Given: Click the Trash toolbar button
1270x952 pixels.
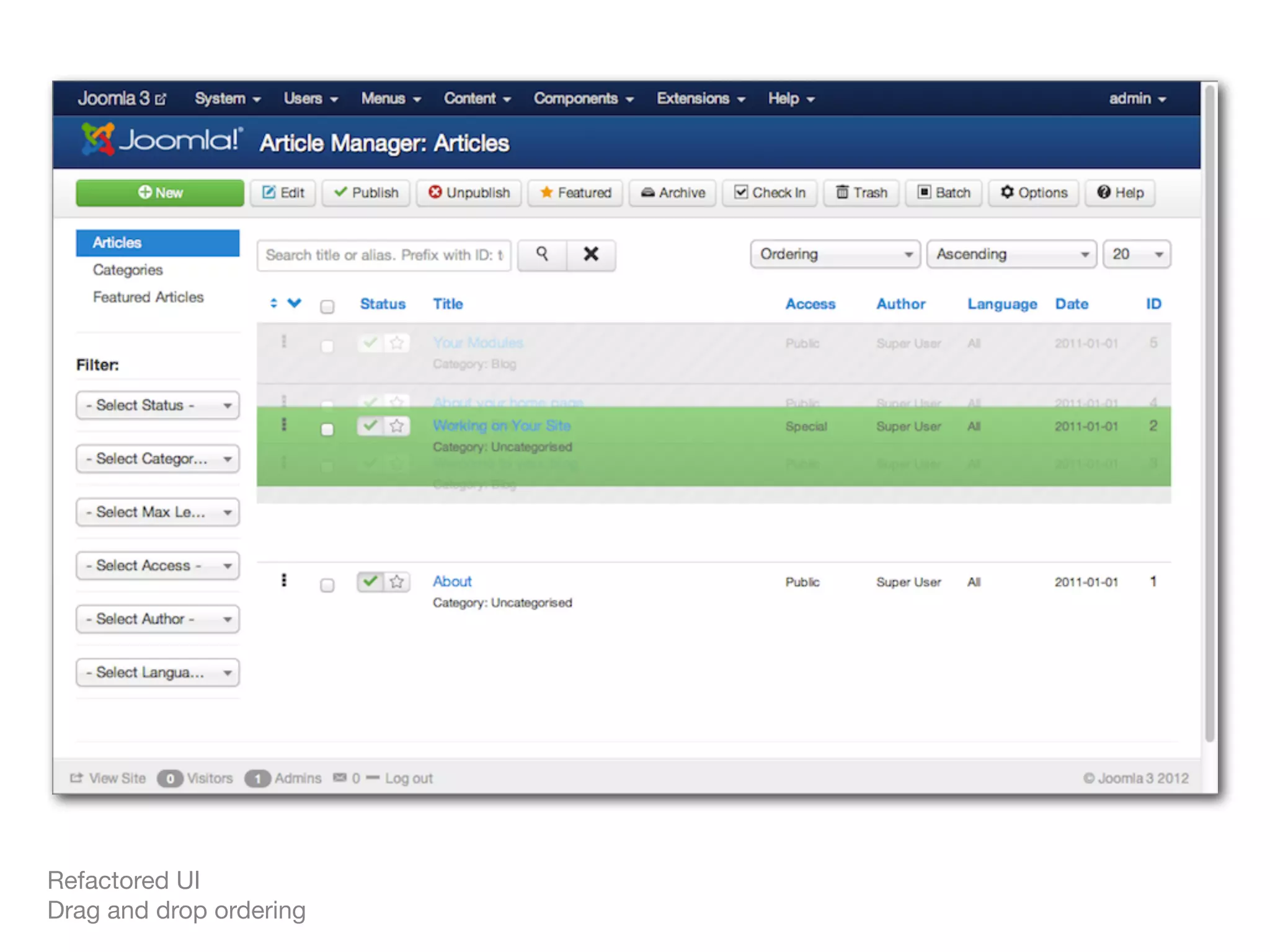Looking at the screenshot, I should click(861, 193).
